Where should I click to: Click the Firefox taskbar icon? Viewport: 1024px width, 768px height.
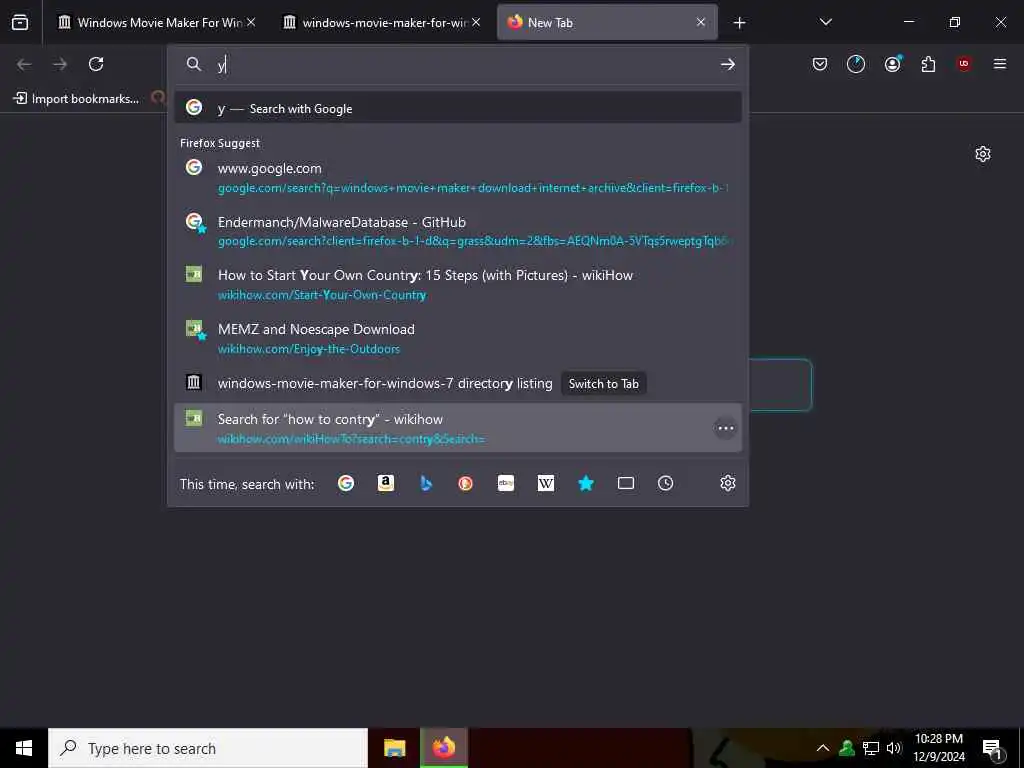pos(443,748)
